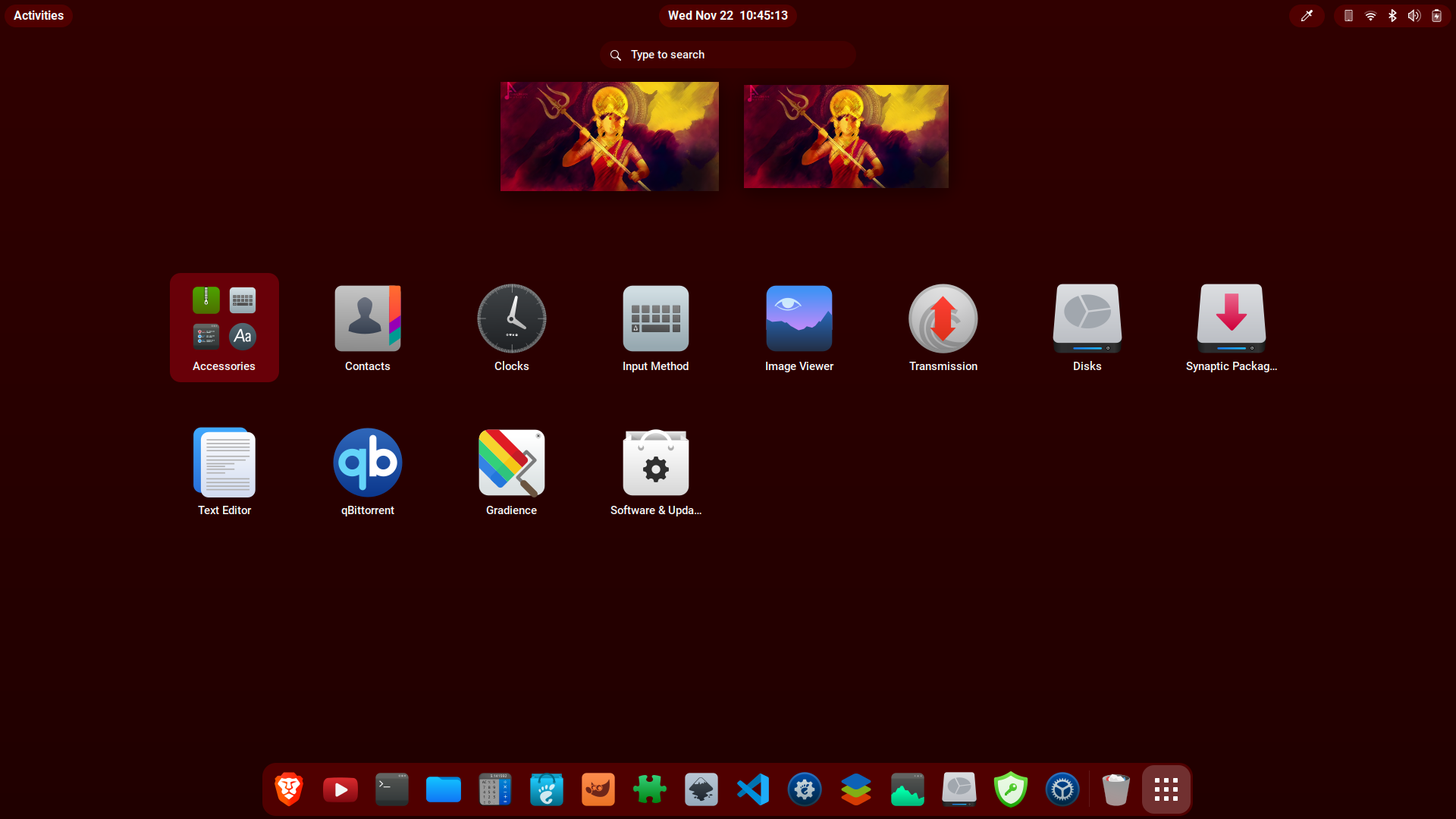
Task: Switch to the second workspace thumbnail
Action: click(846, 136)
